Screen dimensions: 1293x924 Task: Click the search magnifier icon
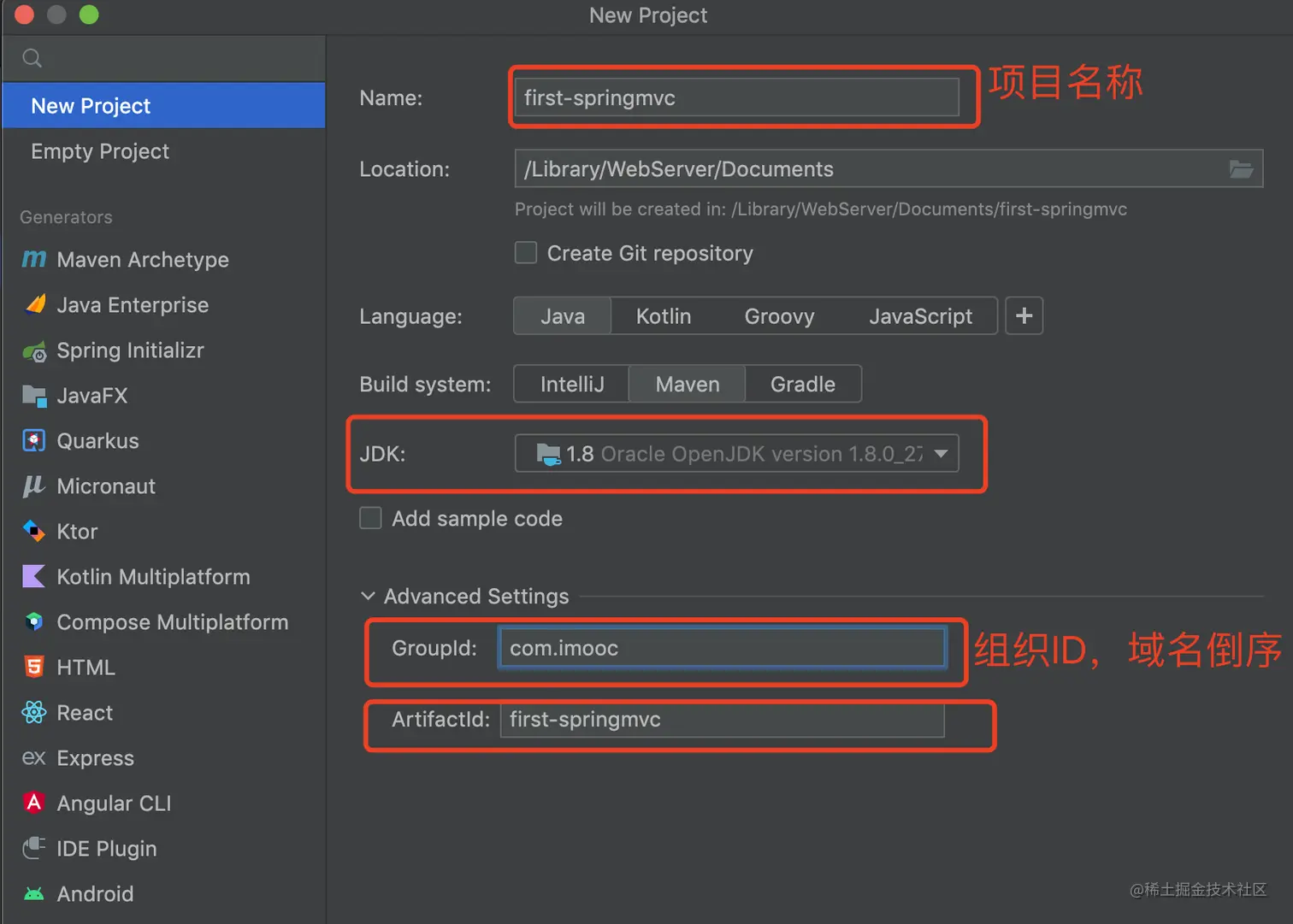32,58
